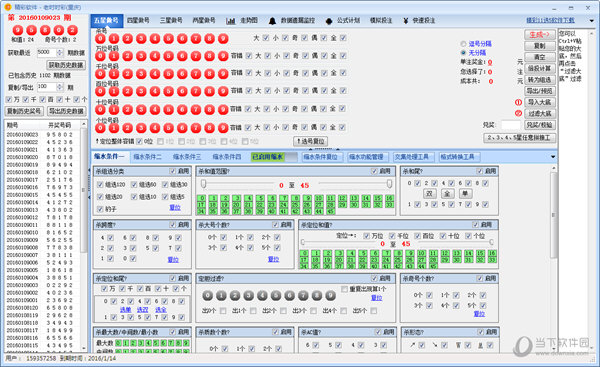Toggle green cell 16 in 杀和值范围 grid

389,198
